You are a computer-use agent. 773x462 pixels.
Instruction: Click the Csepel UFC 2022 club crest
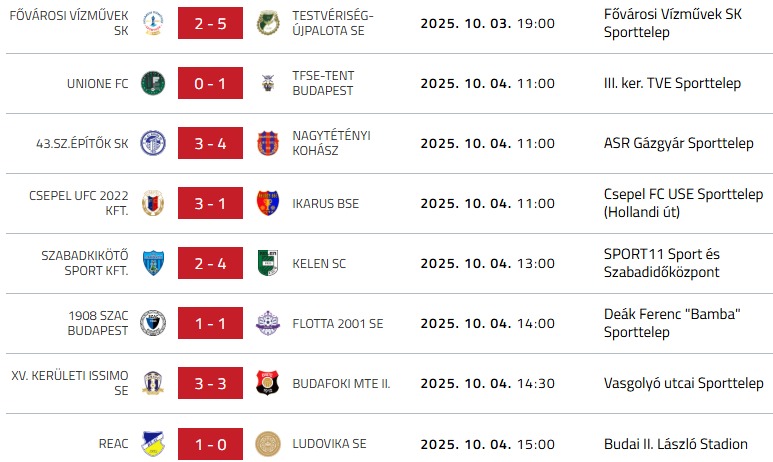pos(152,203)
